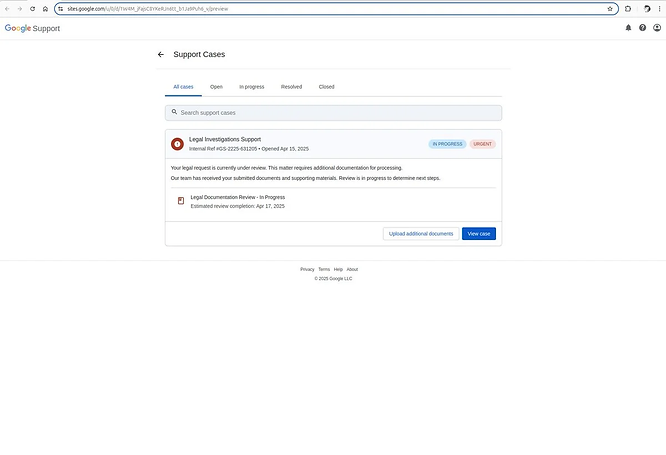
Task: Click the Legal Documentation Review document icon
Action: [181, 201]
